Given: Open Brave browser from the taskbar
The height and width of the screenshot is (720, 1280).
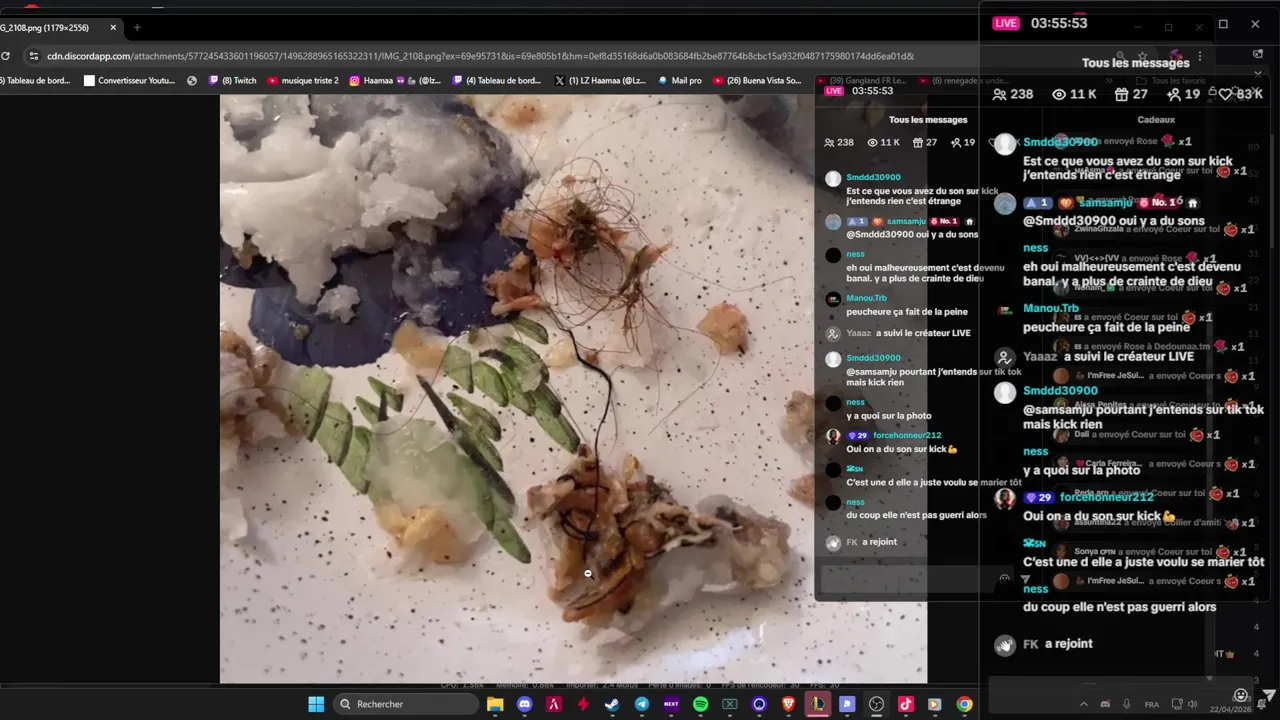Looking at the screenshot, I should pos(788,704).
